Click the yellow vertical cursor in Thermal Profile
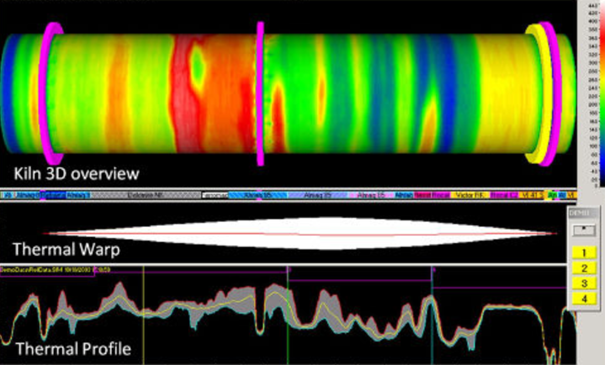 pos(143,315)
